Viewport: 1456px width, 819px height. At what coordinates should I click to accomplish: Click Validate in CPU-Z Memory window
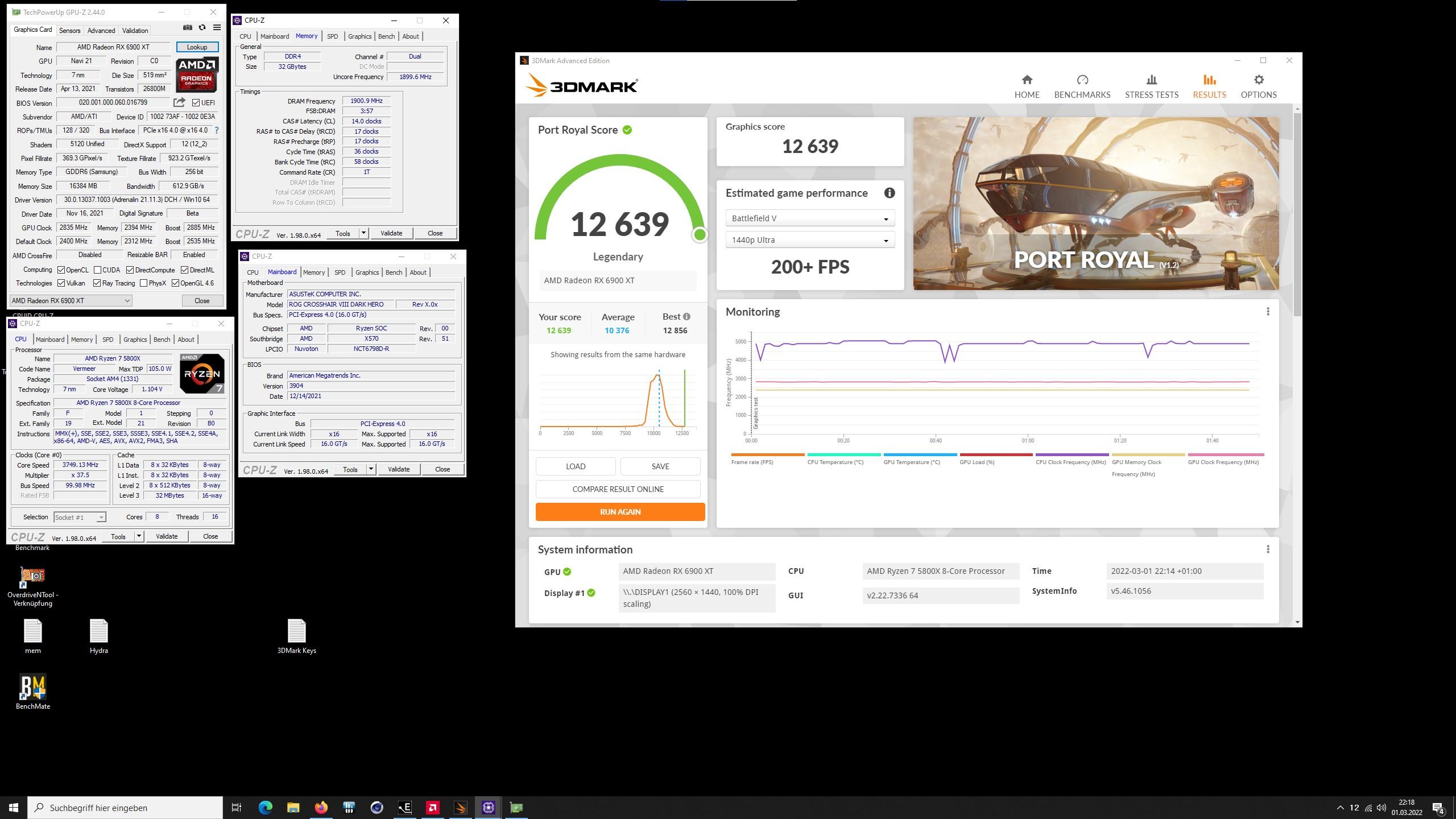[391, 233]
